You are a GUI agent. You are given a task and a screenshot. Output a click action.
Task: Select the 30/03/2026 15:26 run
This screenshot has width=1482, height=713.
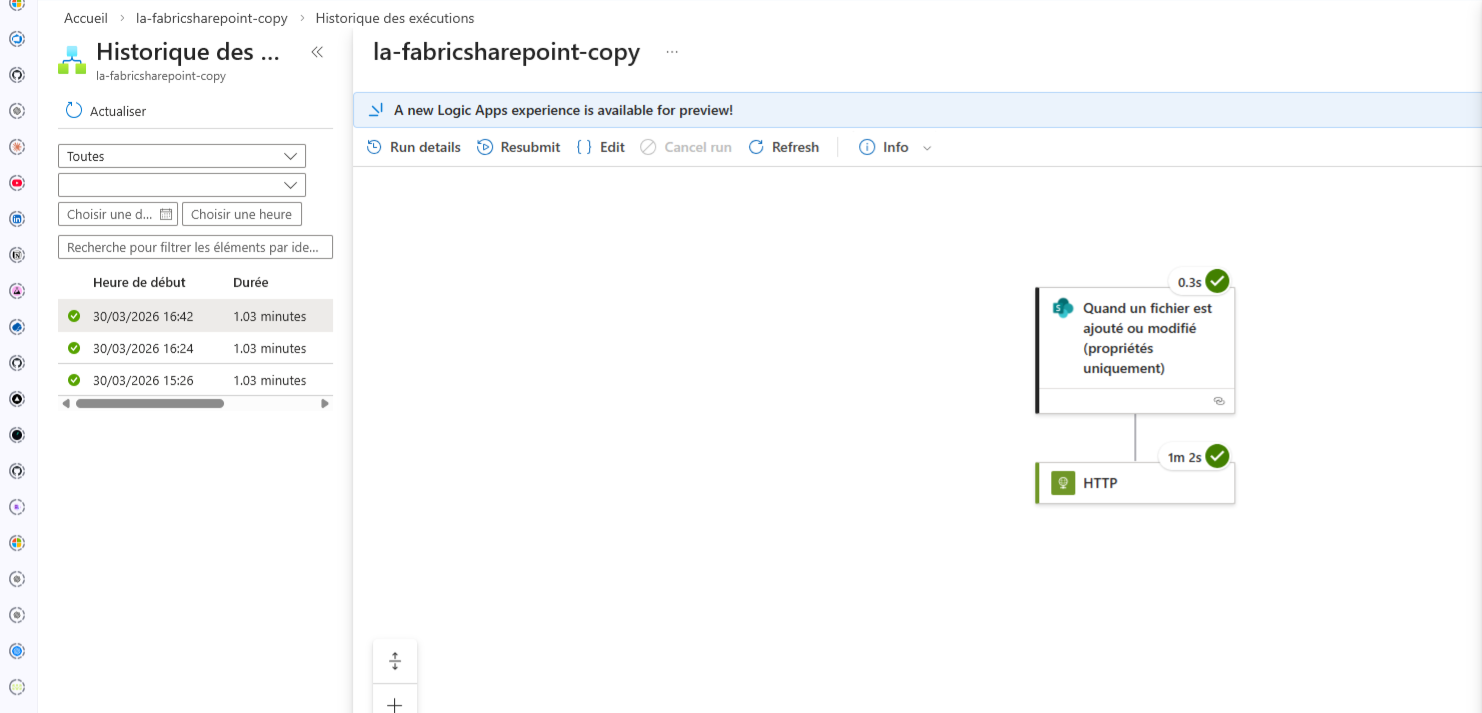[143, 380]
